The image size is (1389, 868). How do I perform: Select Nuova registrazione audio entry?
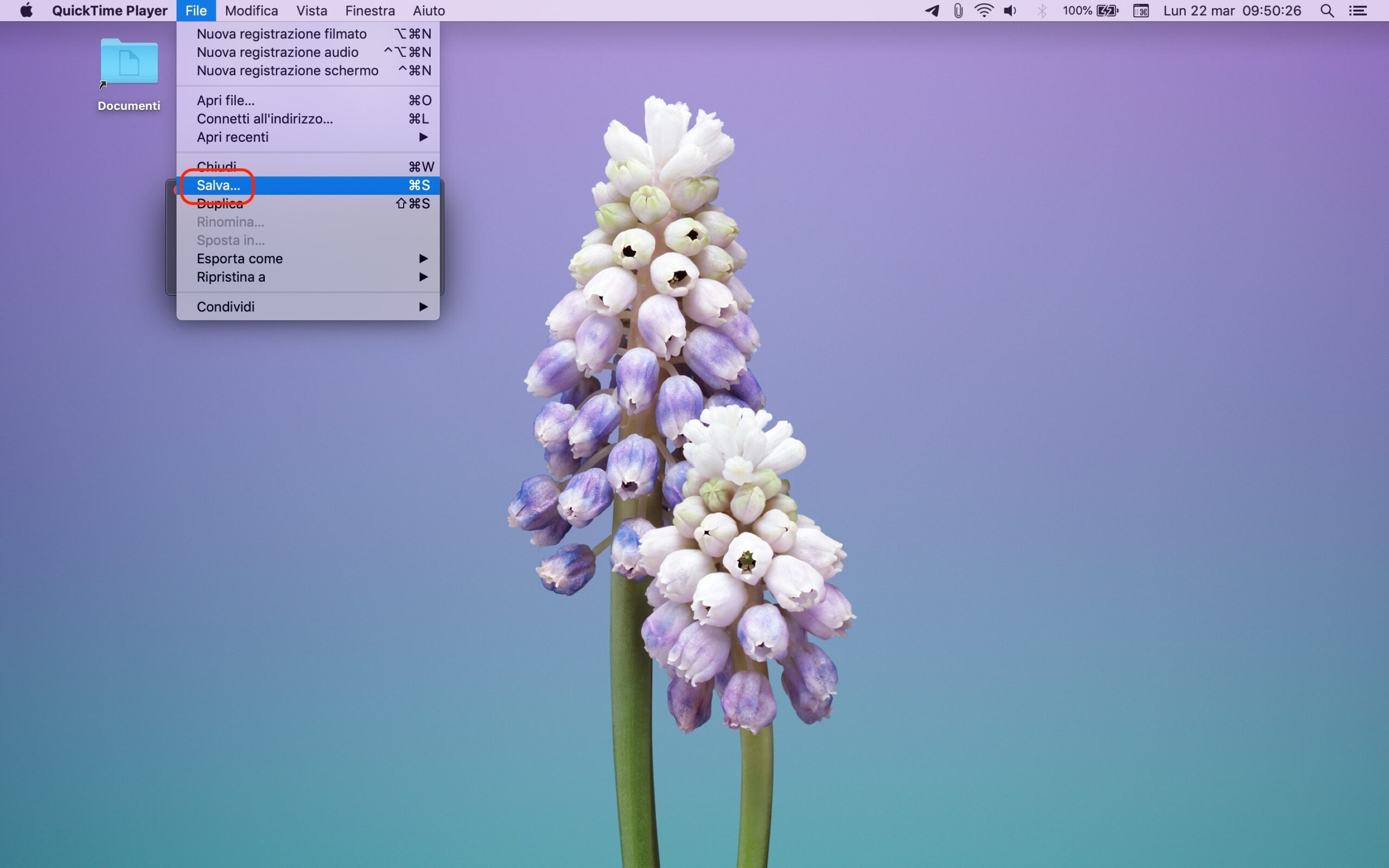pyautogui.click(x=277, y=52)
